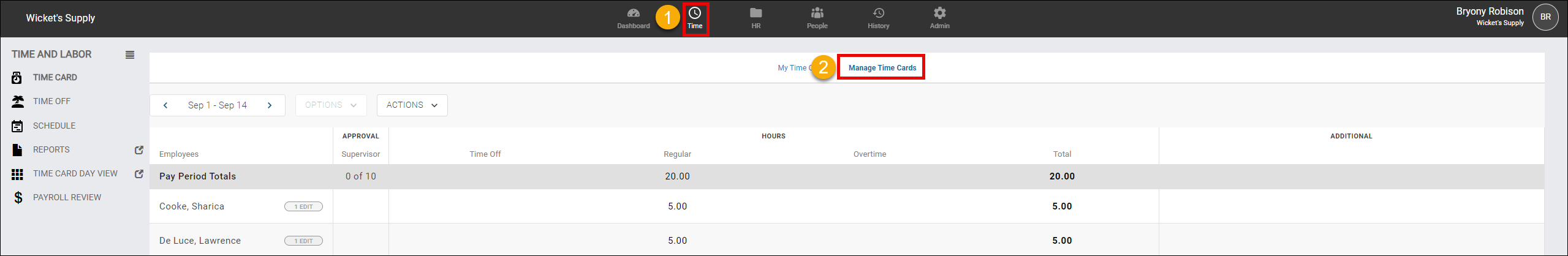Viewport: 1568px width, 256px height.
Task: Select Time Off in the sidebar
Action: coord(51,102)
